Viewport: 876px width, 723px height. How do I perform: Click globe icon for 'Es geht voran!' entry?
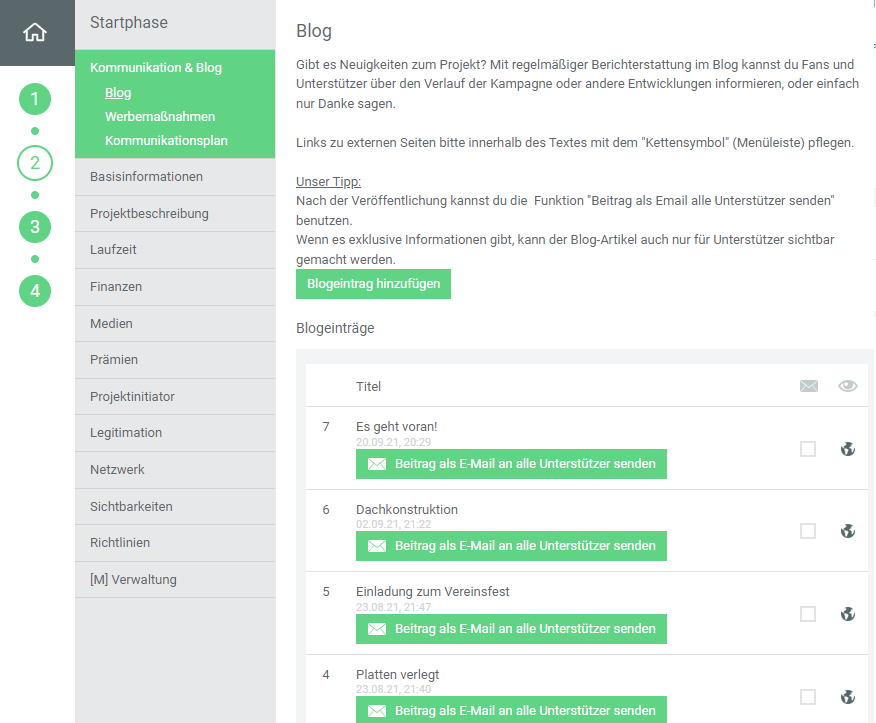coord(848,449)
